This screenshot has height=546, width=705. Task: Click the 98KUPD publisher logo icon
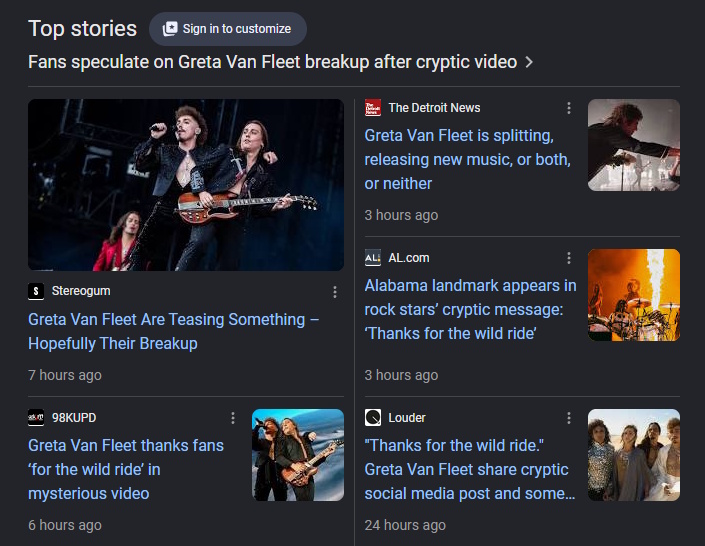(36, 418)
